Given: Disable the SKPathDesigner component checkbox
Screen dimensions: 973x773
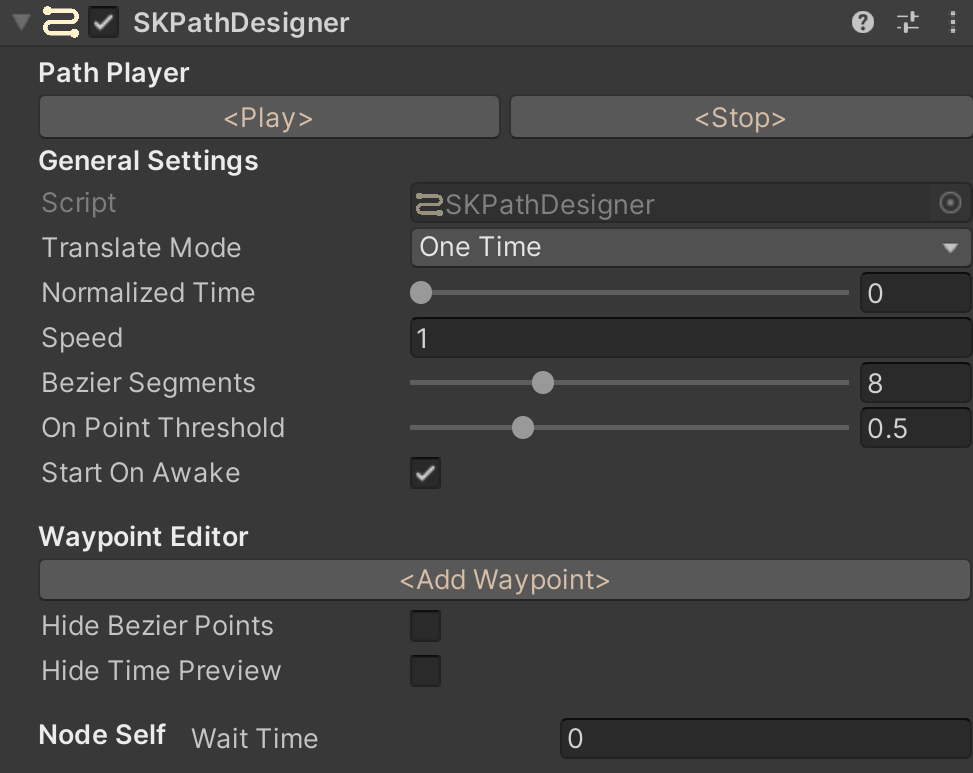Looking at the screenshot, I should pos(103,22).
